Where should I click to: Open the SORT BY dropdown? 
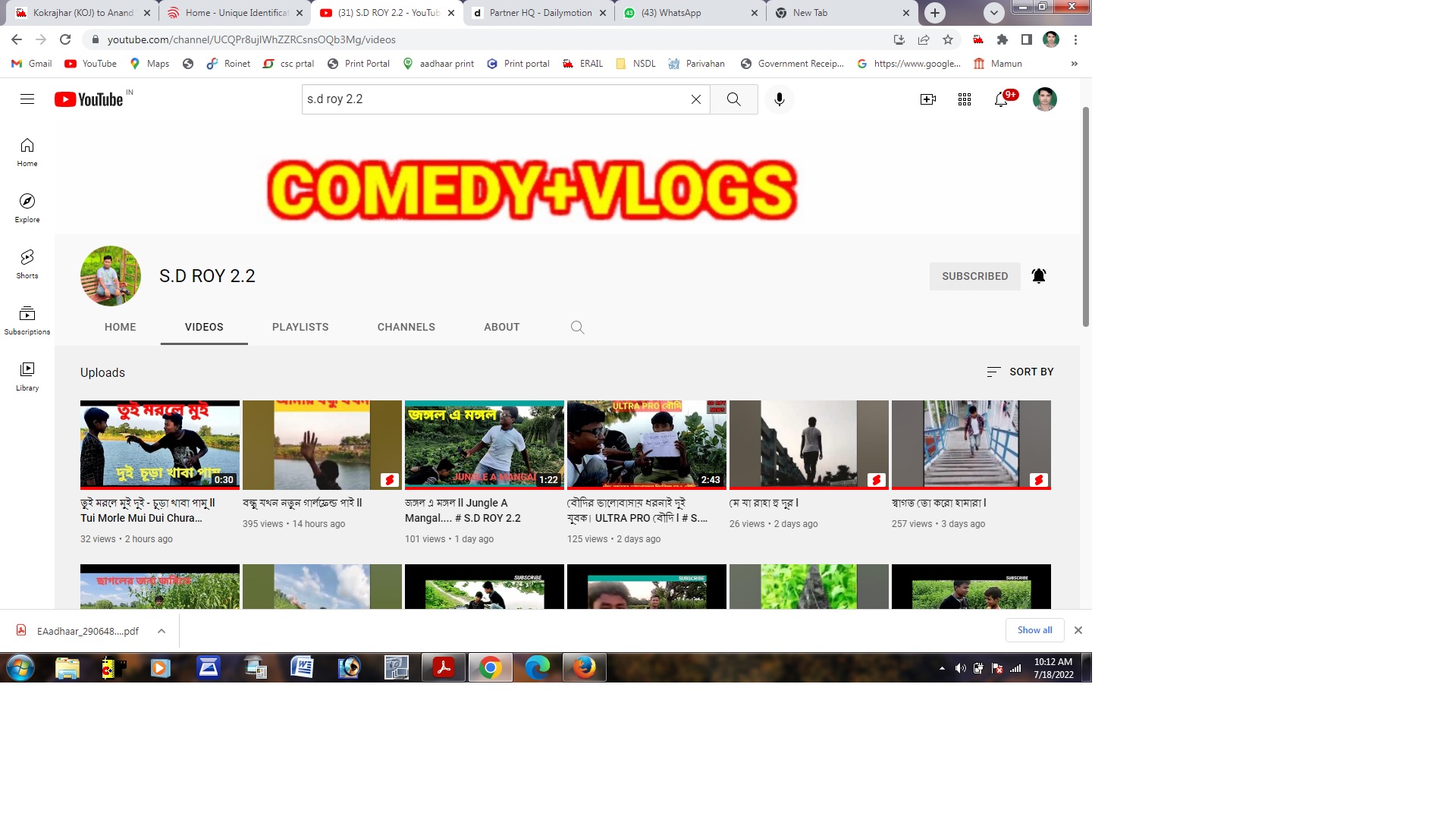tap(1020, 372)
